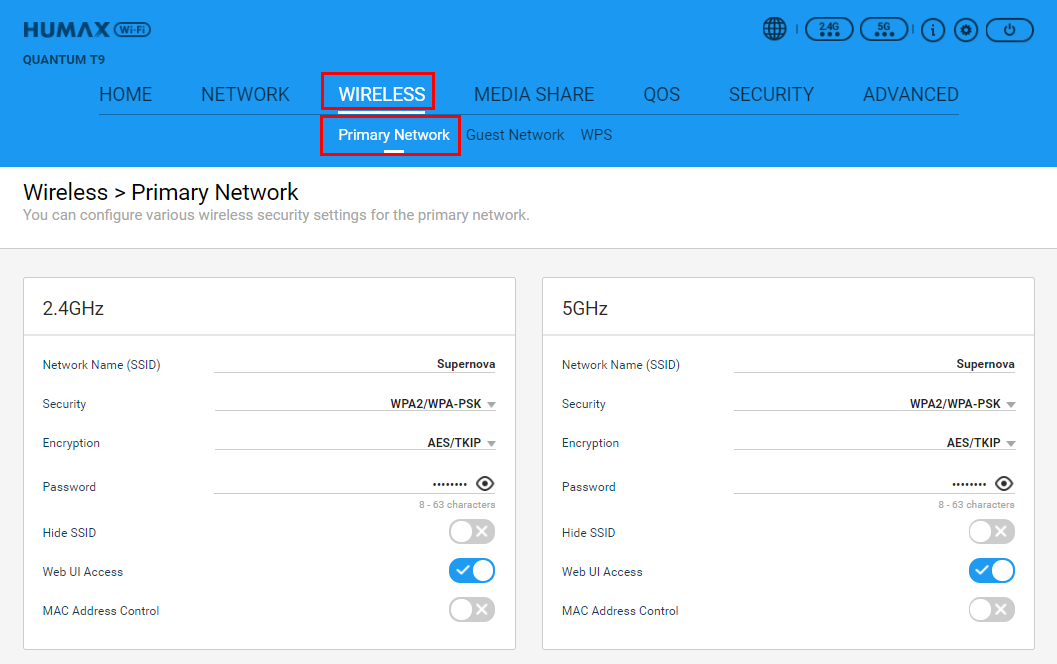Switch to Guest Network sub-tab

tap(515, 135)
